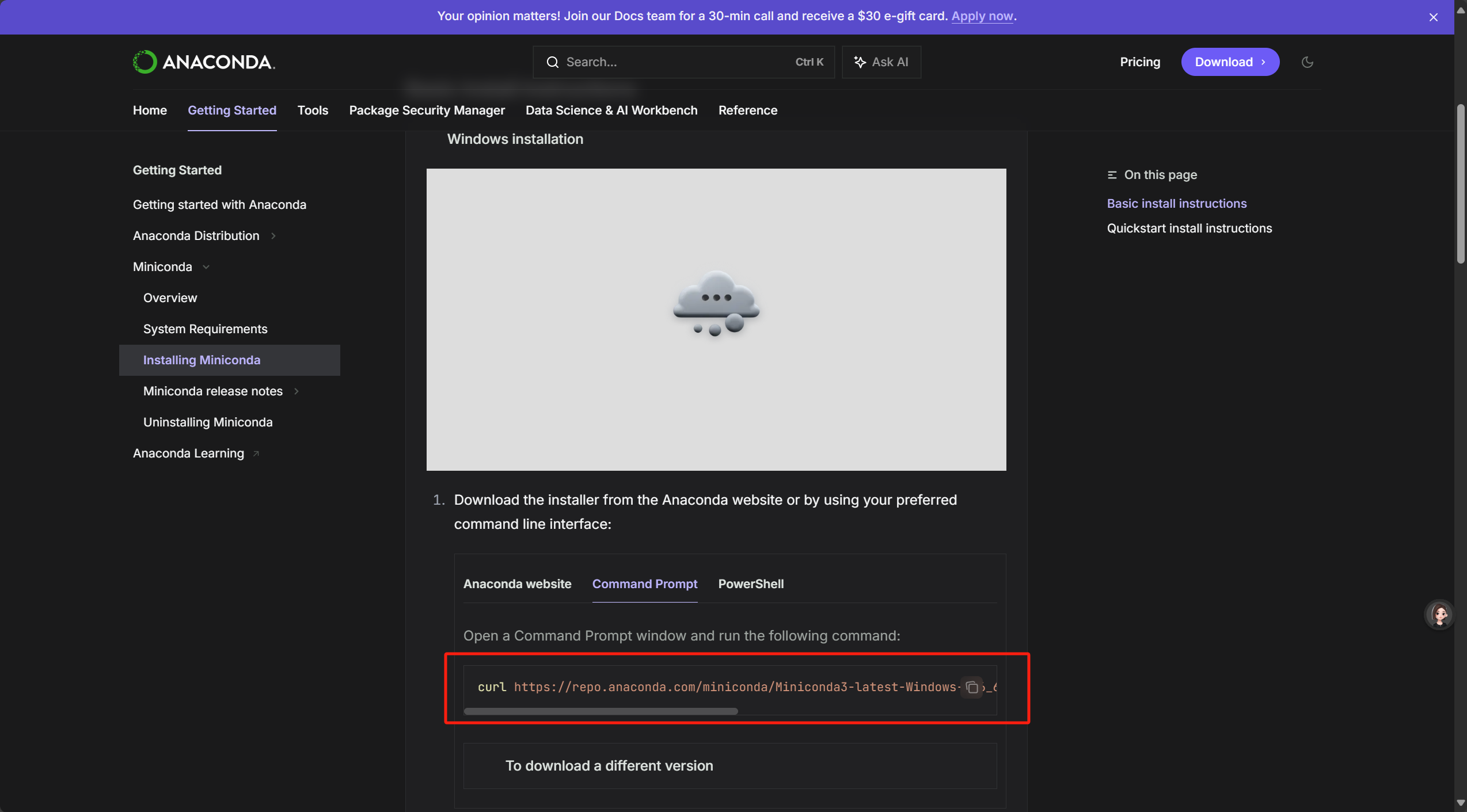
Task: Click the search magnifier icon
Action: [x=553, y=62]
